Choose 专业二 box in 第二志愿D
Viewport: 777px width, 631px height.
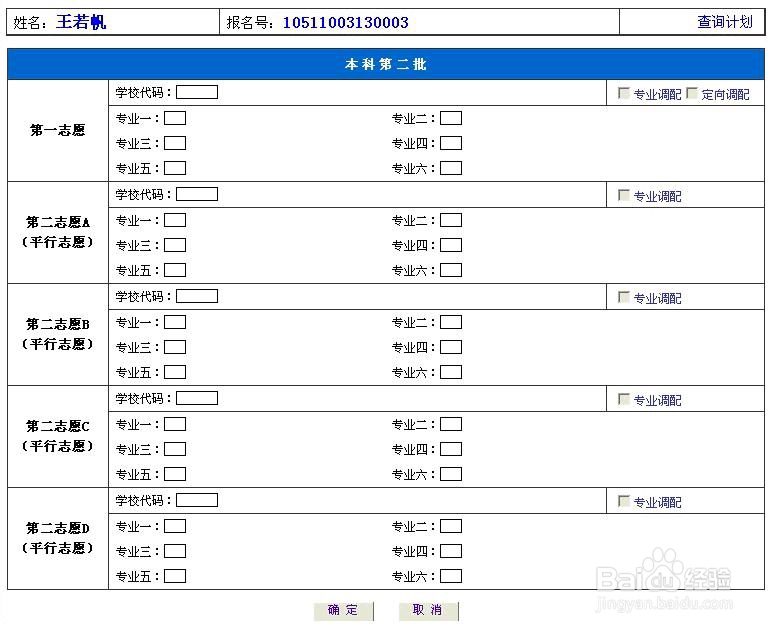451,526
